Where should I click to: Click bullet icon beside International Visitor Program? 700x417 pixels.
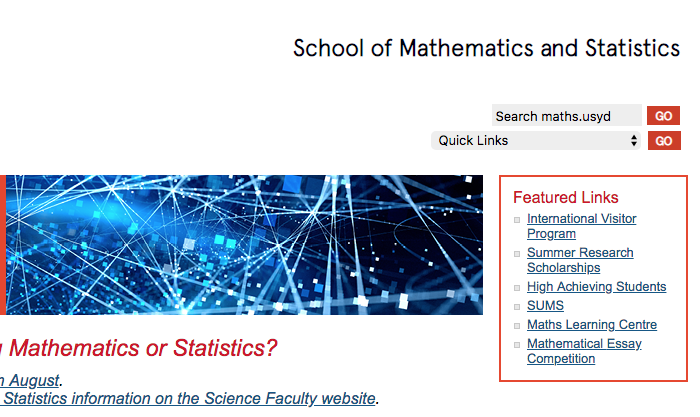(x=517, y=220)
